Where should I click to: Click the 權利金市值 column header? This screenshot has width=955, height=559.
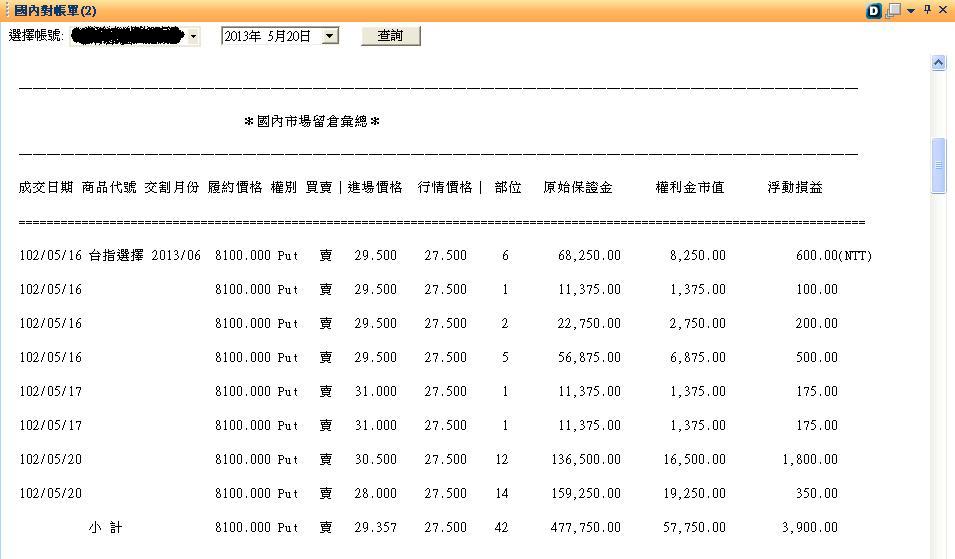coord(690,188)
